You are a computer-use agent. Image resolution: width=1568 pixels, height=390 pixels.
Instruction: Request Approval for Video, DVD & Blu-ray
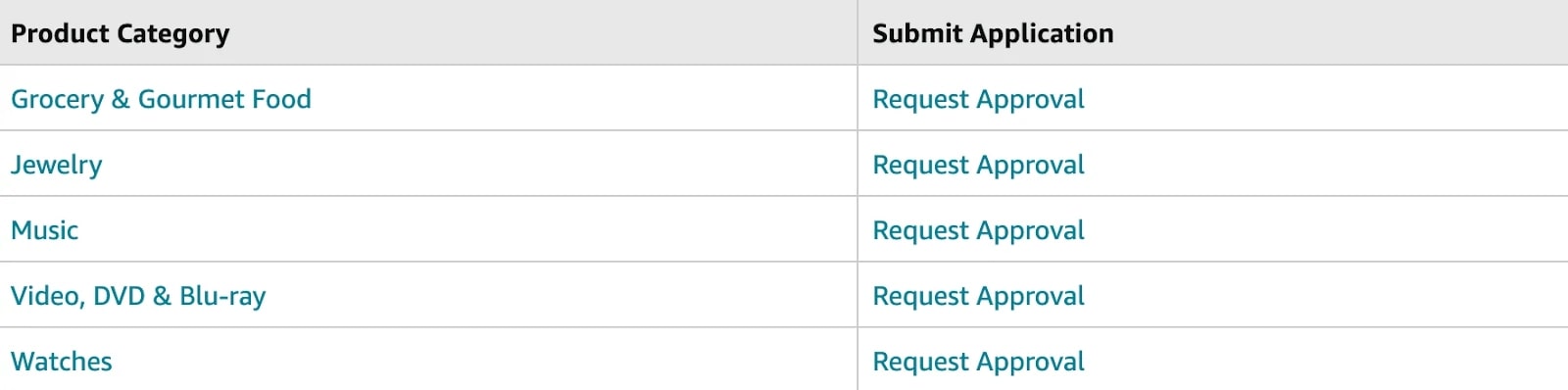pos(978,297)
